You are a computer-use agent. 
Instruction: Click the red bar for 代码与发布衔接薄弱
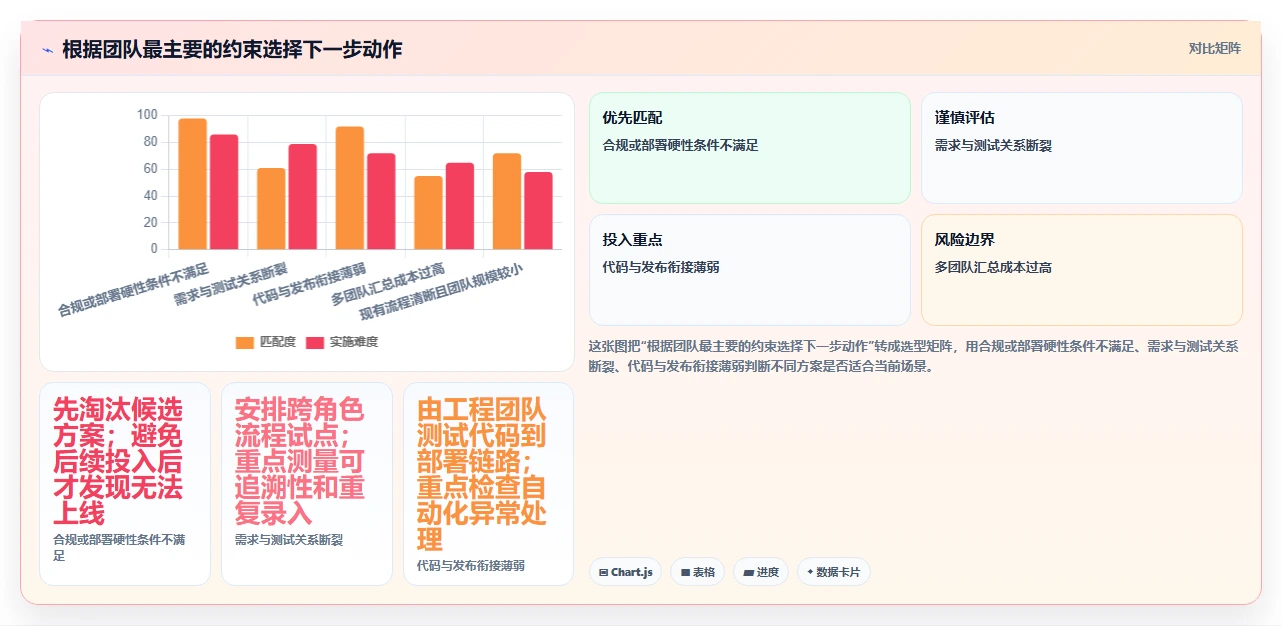click(x=381, y=201)
